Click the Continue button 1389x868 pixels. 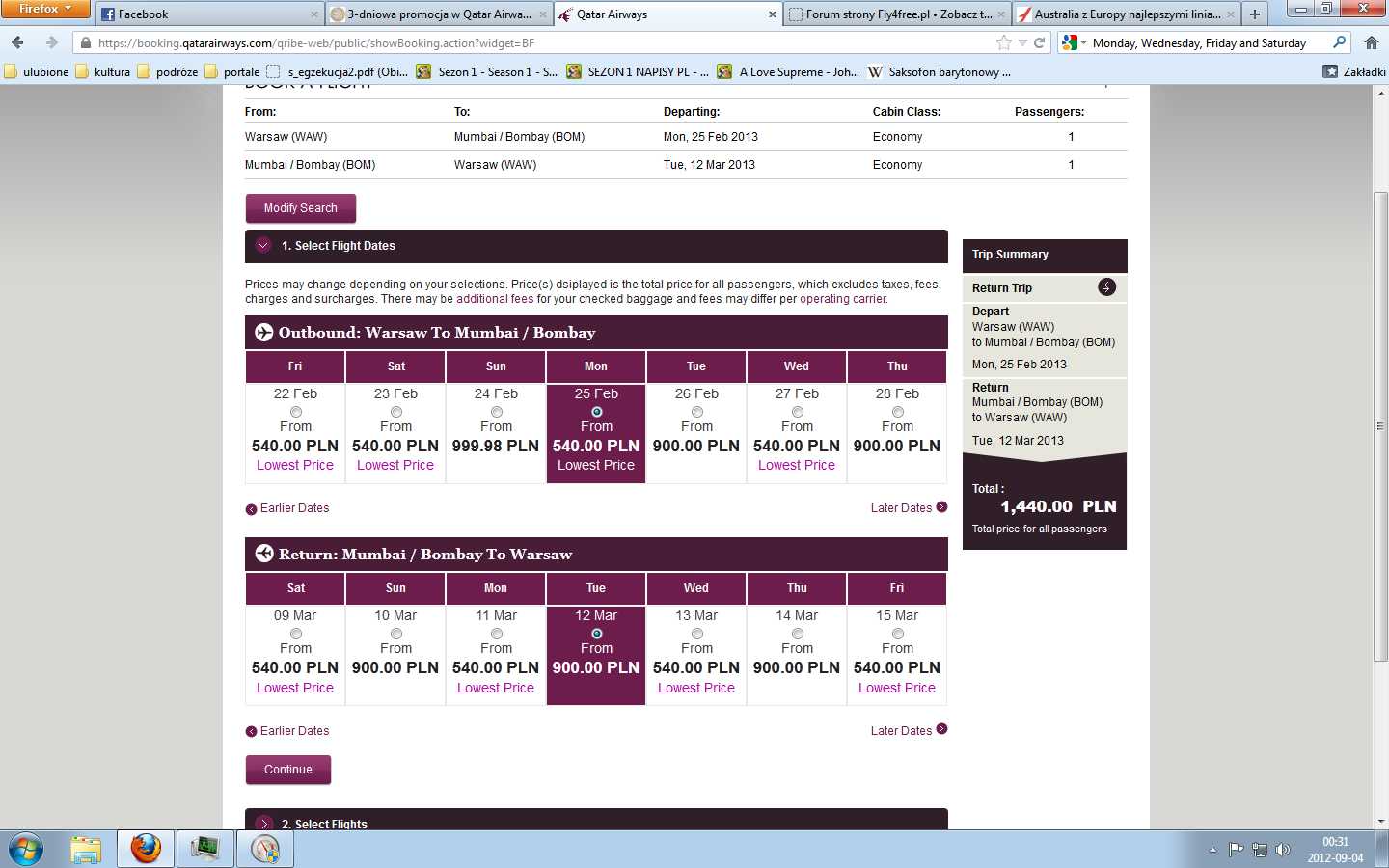click(288, 770)
